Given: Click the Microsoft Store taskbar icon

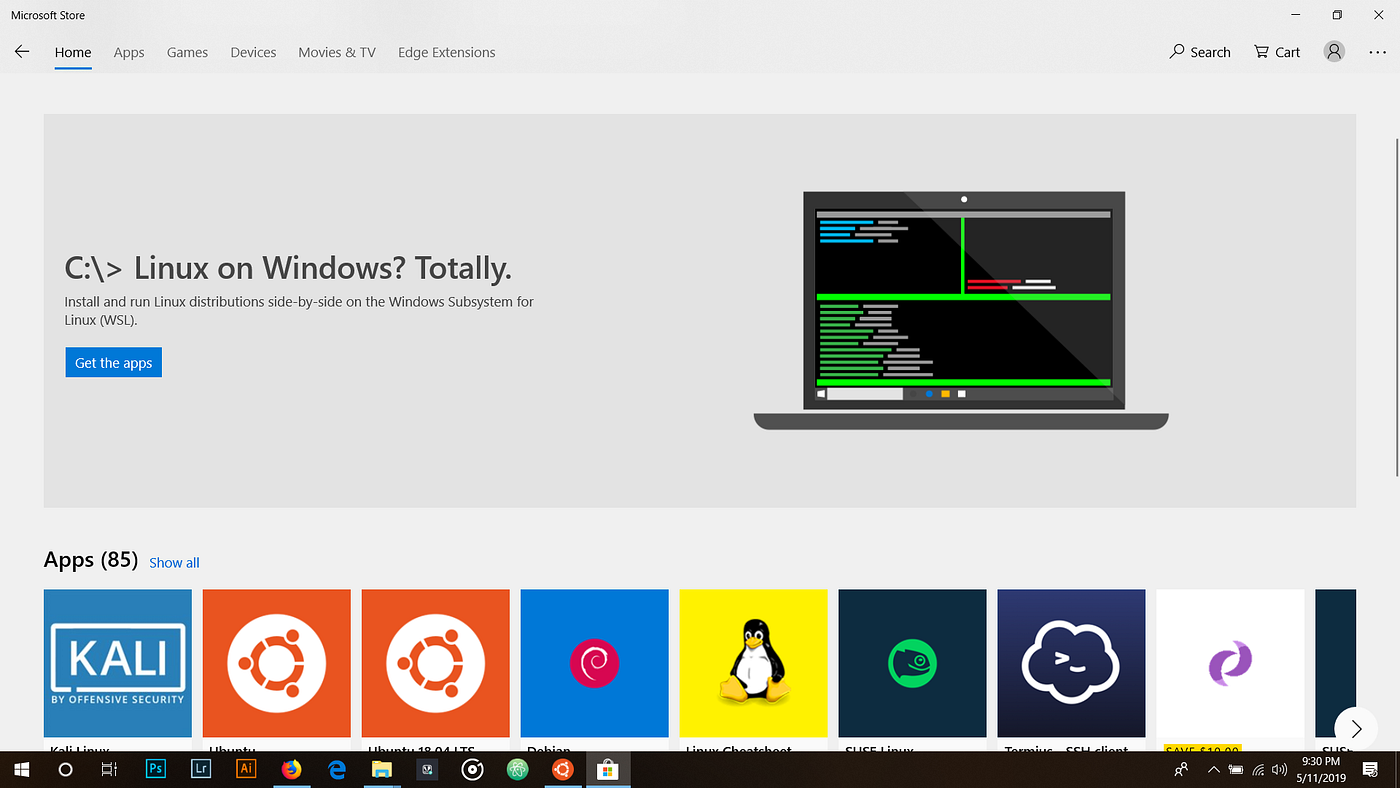Looking at the screenshot, I should click(x=607, y=769).
